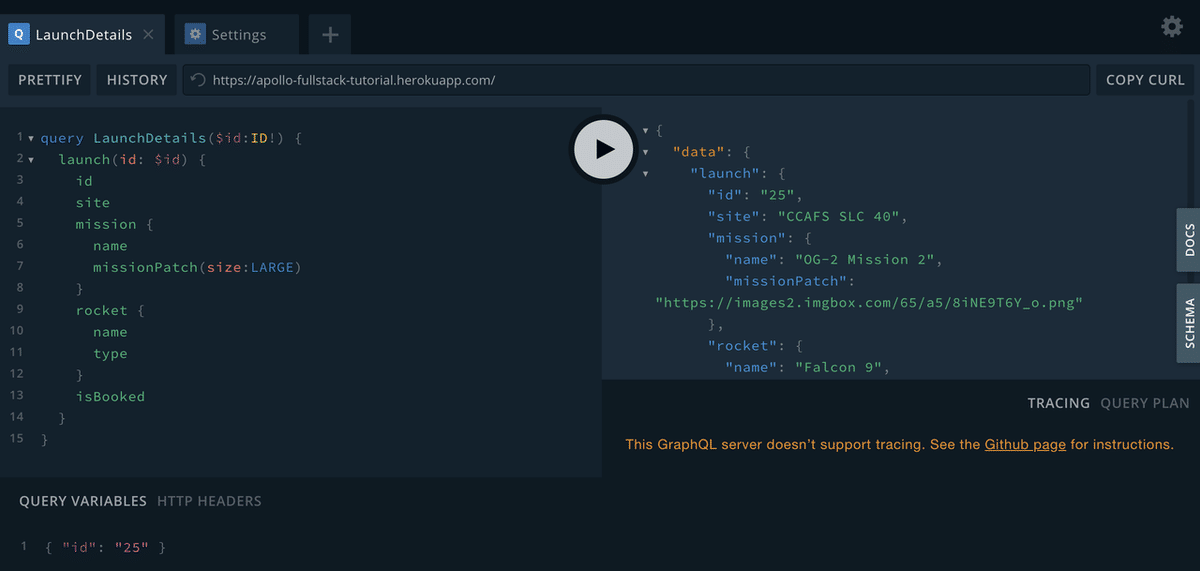Copy the query as cURL

coord(1145,80)
